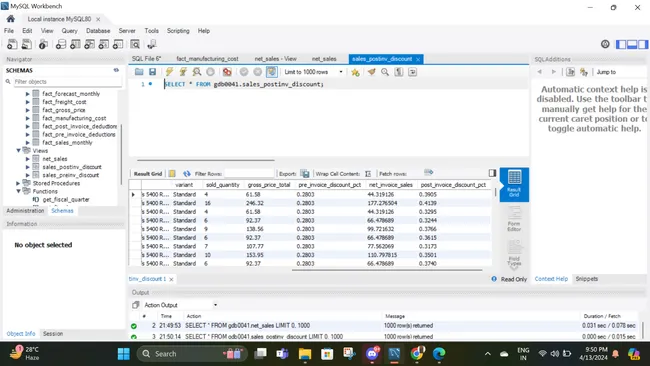650x366 pixels.
Task: Toggle the right sidebar panel visibility
Action: click(643, 44)
